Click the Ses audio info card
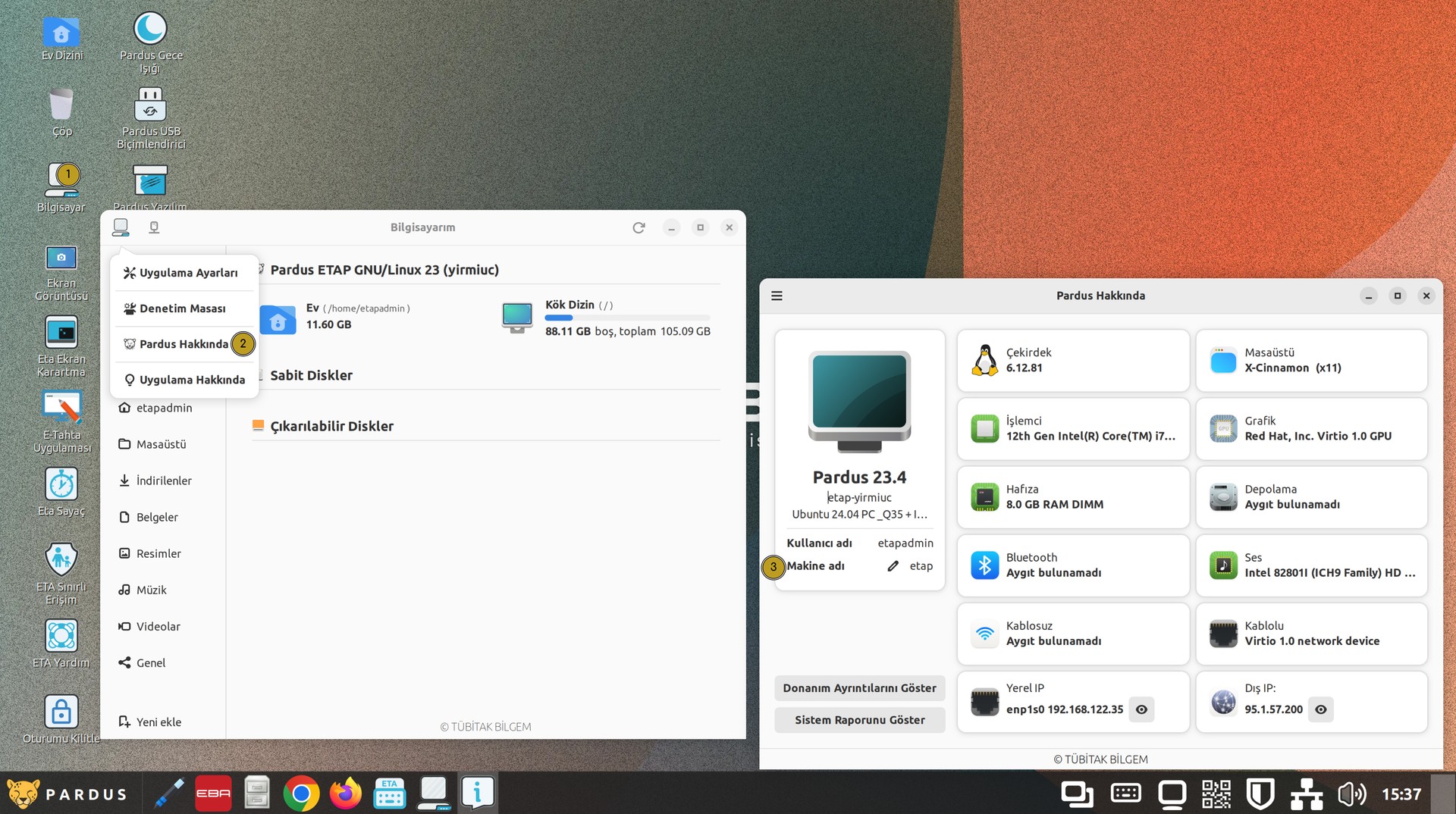Image resolution: width=1456 pixels, height=814 pixels. [x=1312, y=565]
